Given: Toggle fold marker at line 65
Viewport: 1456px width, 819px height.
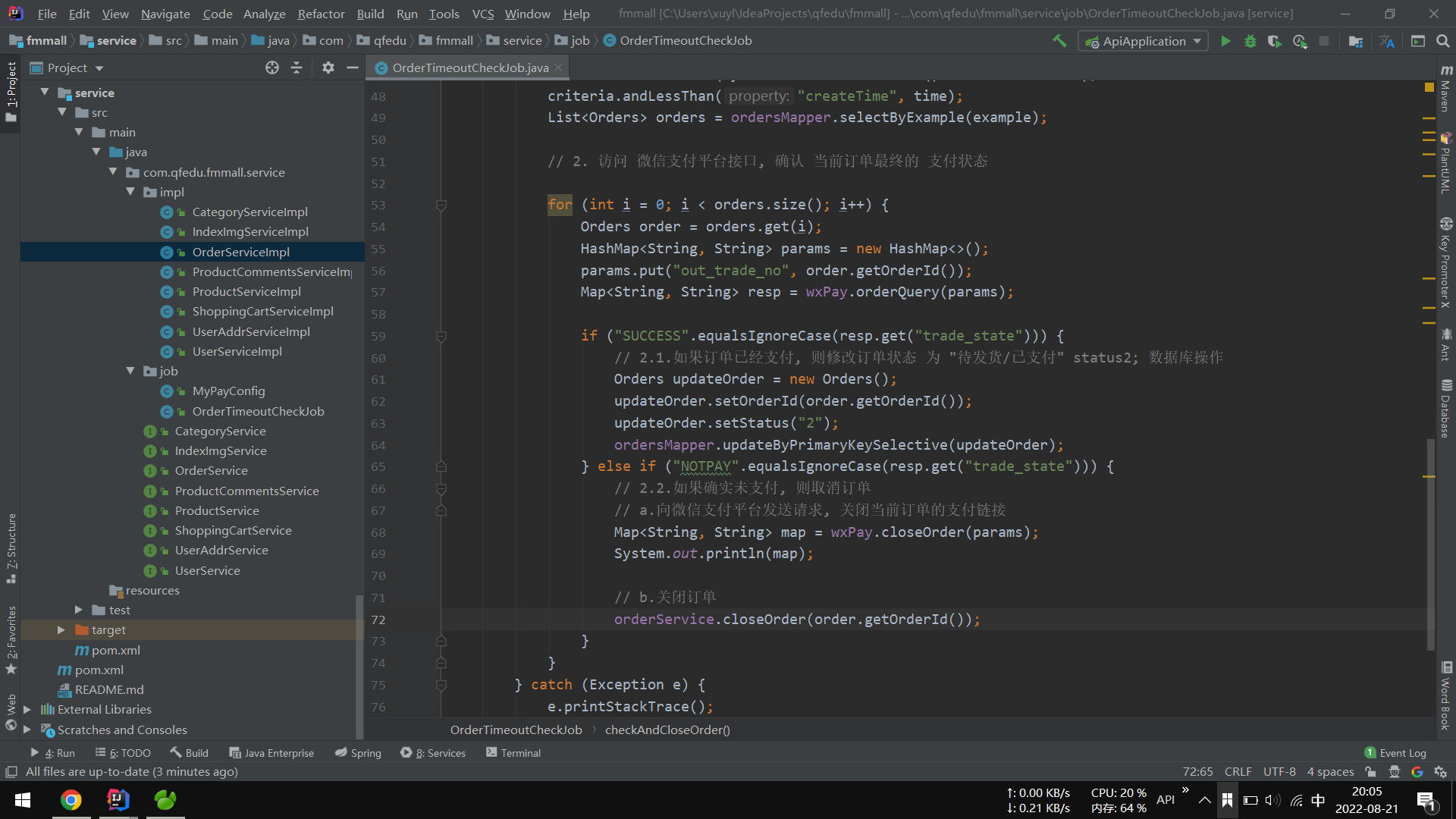Looking at the screenshot, I should [x=441, y=466].
